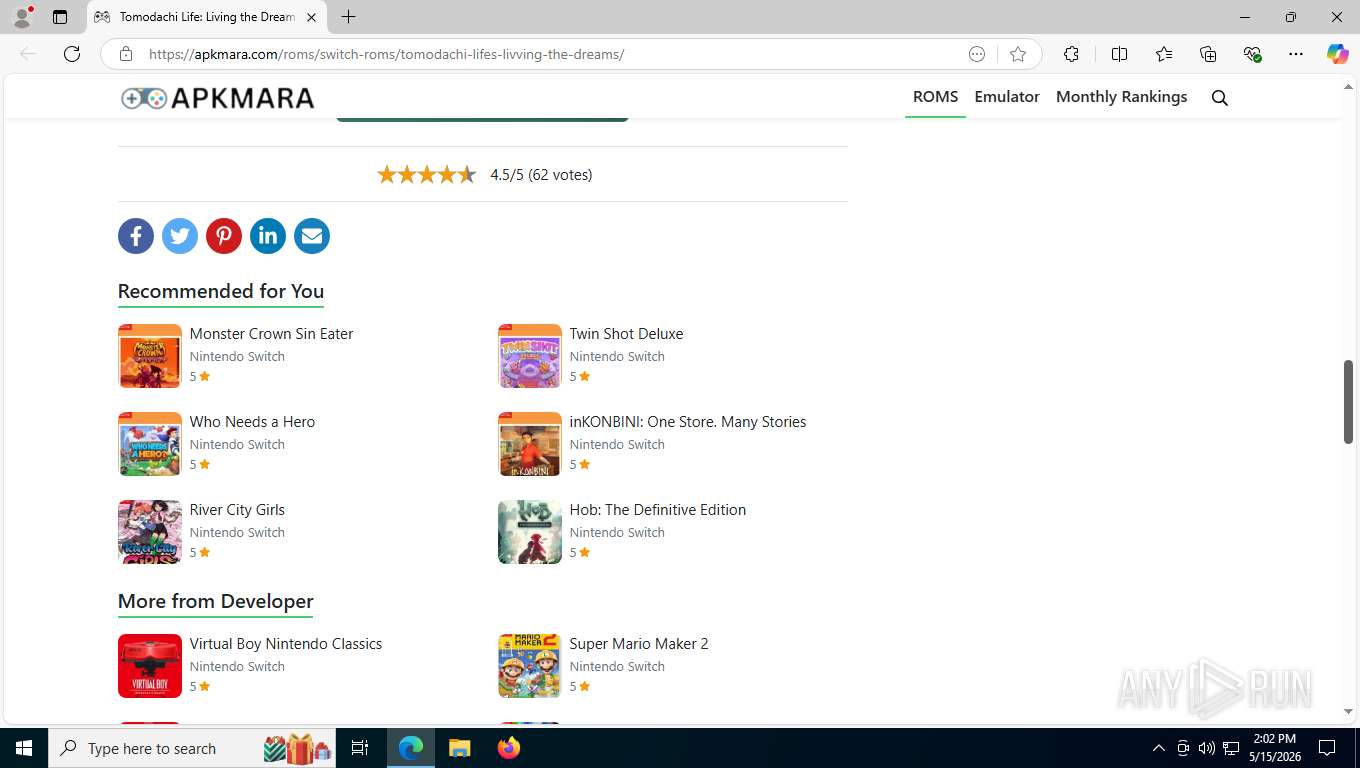Image resolution: width=1360 pixels, height=768 pixels.
Task: Open inKONBINI: One Store. Many Stories
Action: click(x=687, y=422)
